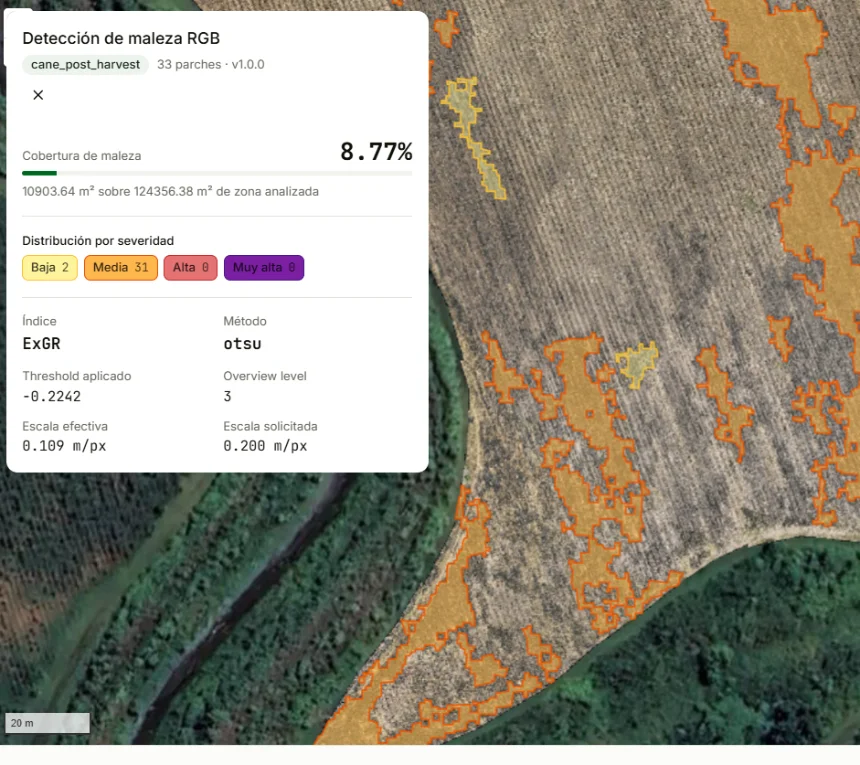Click the 33 parches · v1.0.0 text

point(211,65)
